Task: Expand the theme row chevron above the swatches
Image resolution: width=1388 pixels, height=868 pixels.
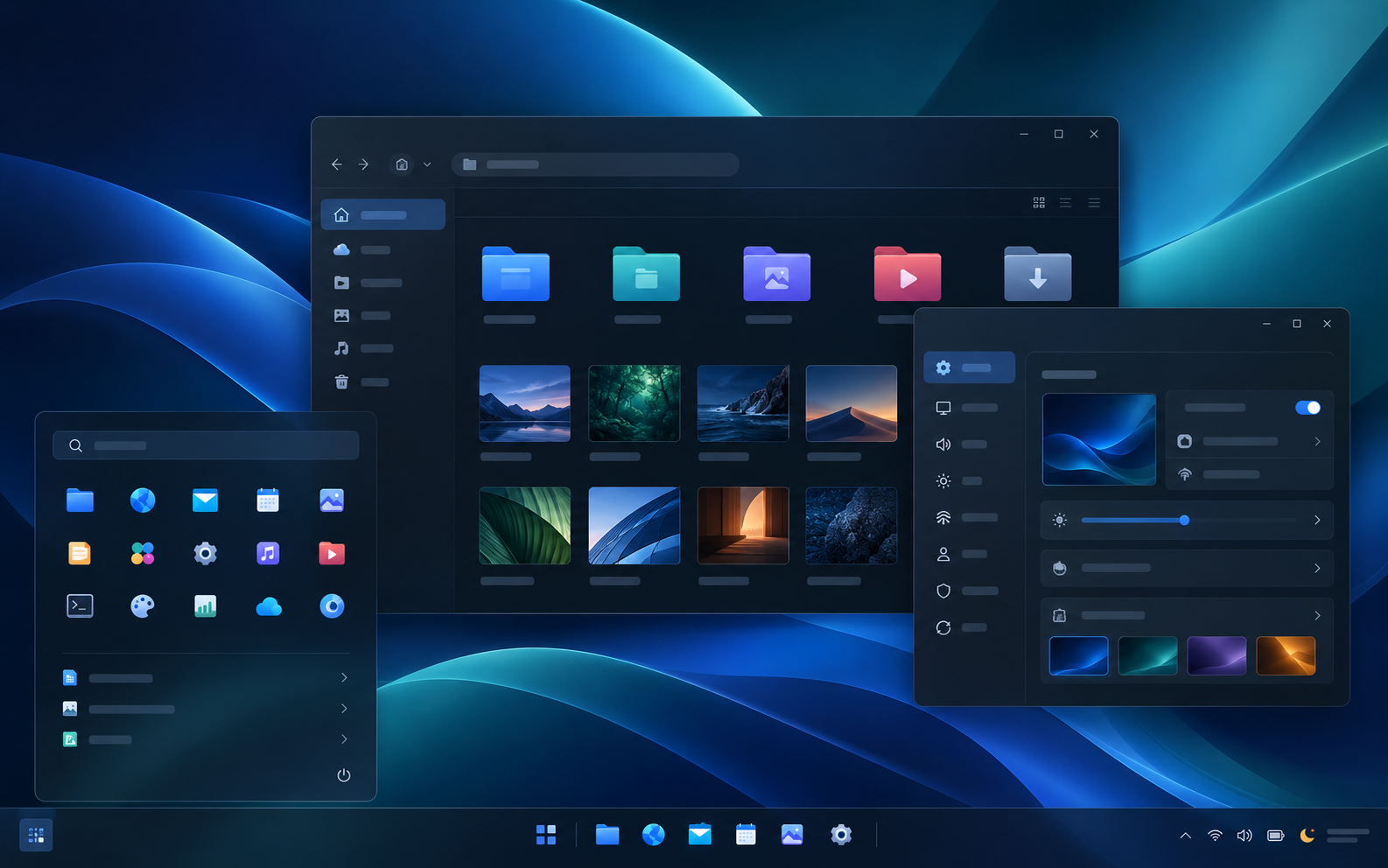Action: 1317,616
